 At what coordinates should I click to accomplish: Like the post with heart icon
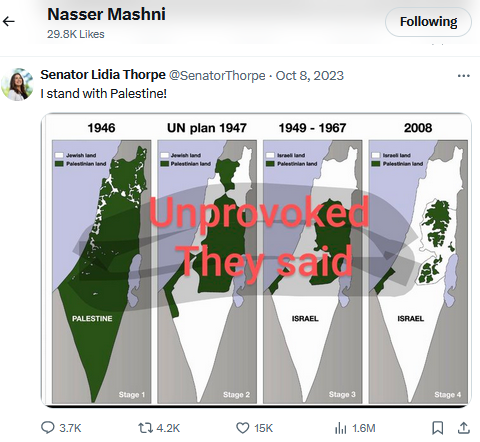(242, 428)
